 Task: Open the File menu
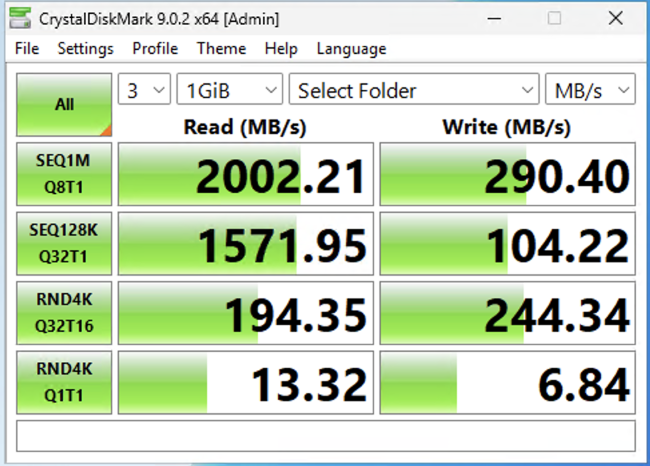27,49
